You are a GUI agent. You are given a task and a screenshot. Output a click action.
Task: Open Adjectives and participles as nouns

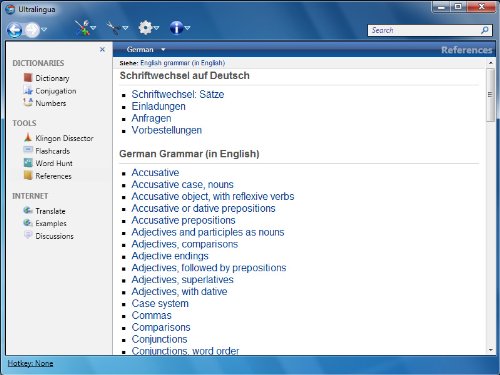[208, 232]
